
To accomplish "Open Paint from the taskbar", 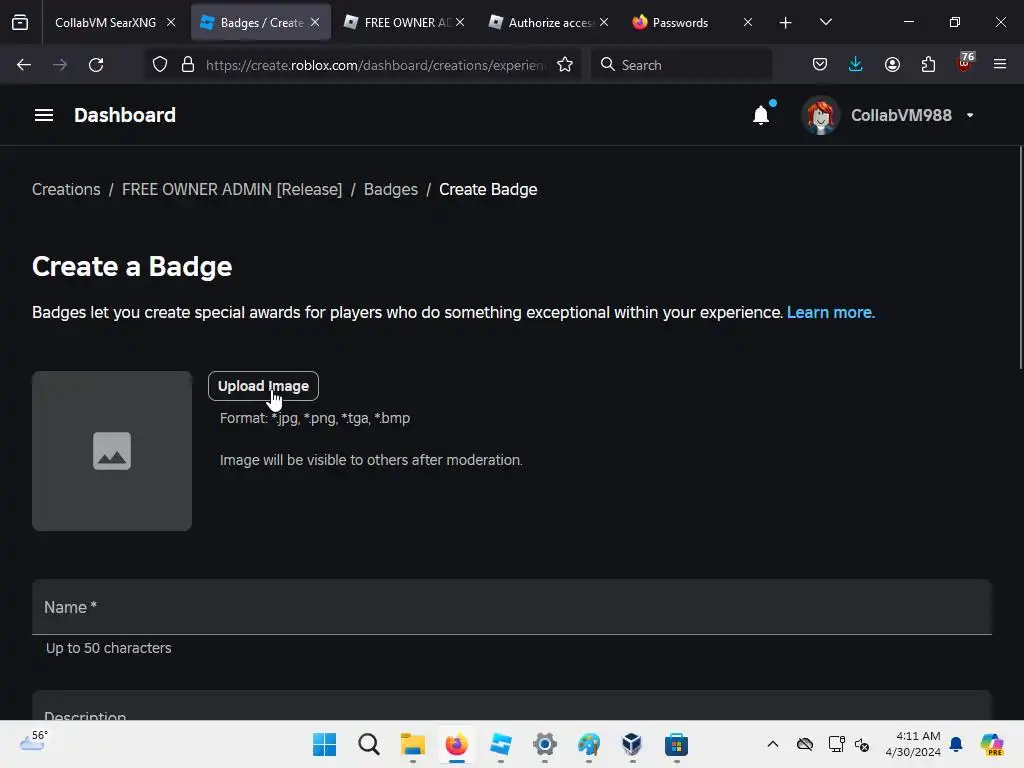I will [x=588, y=744].
